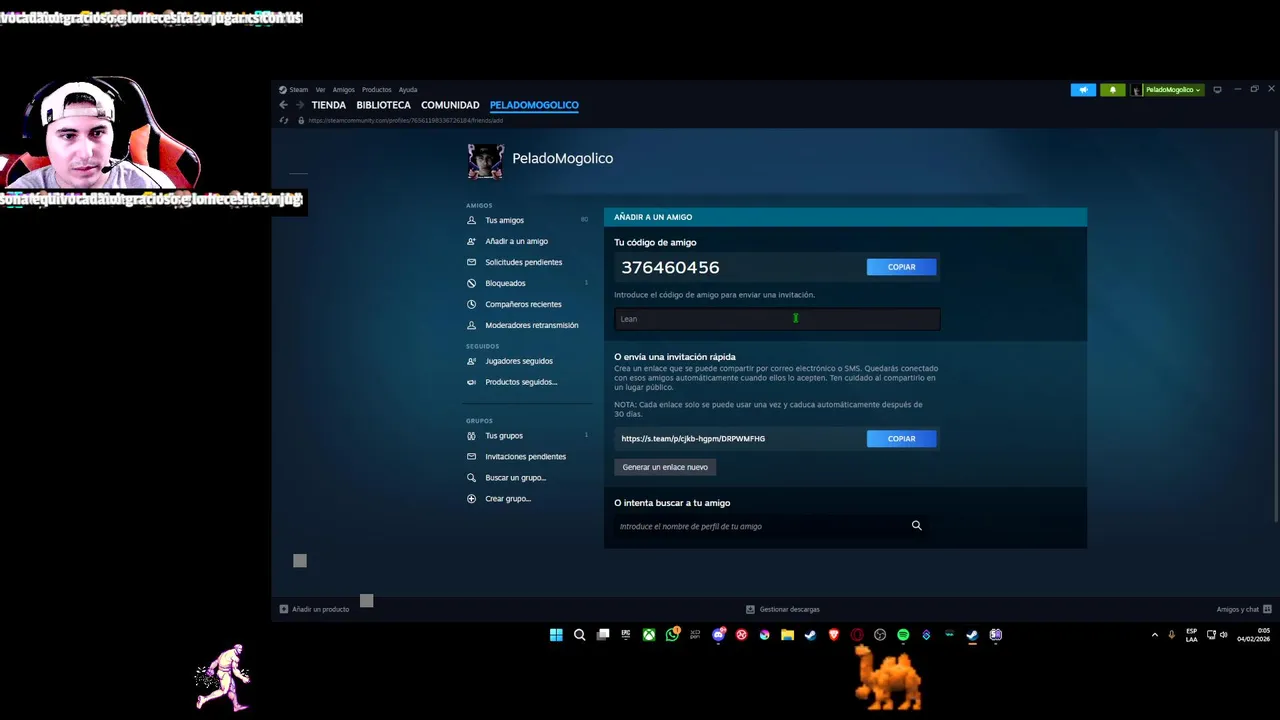This screenshot has height=720, width=1280.
Task: Open the Ayuda menu
Action: [408, 90]
